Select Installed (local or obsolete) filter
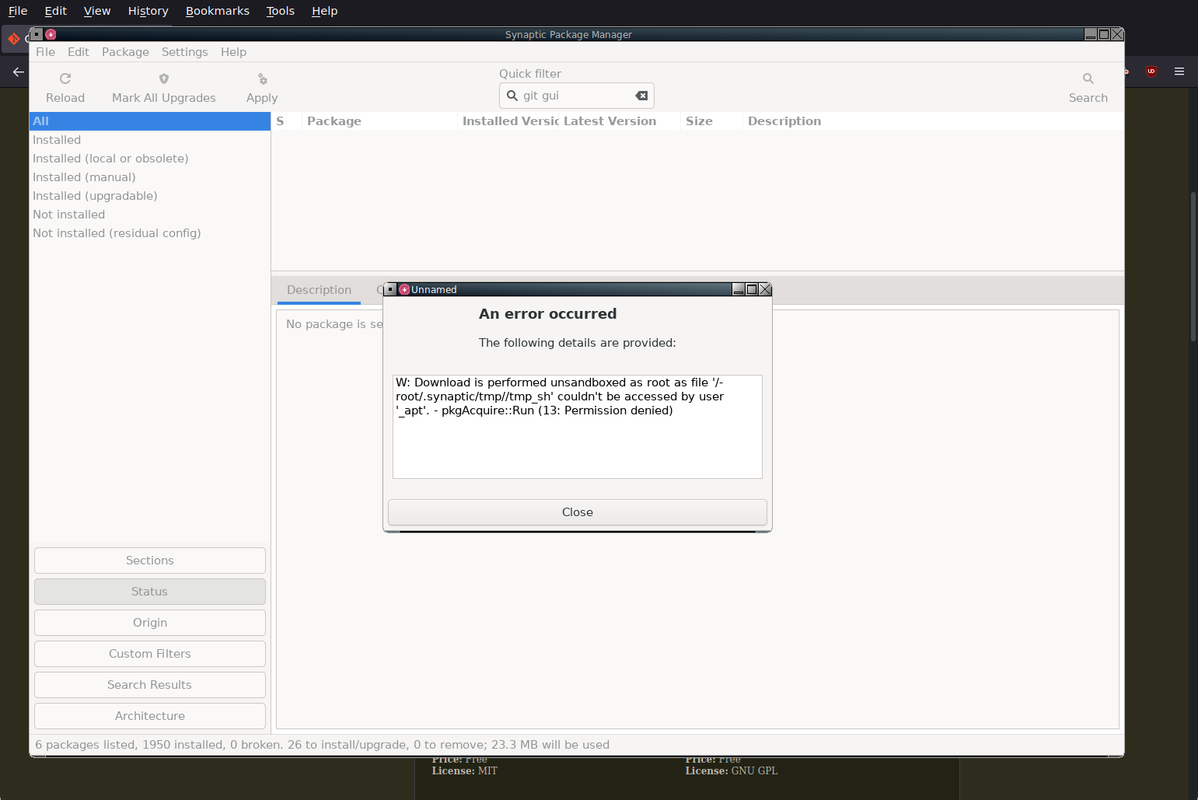The width and height of the screenshot is (1198, 800). point(150,158)
